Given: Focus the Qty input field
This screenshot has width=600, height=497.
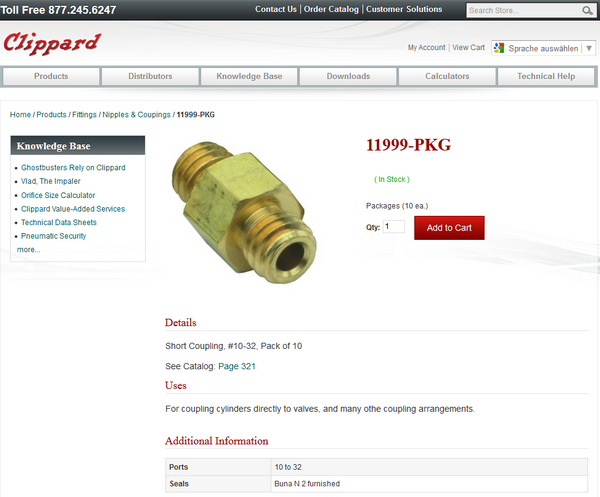Looking at the screenshot, I should coord(394,227).
